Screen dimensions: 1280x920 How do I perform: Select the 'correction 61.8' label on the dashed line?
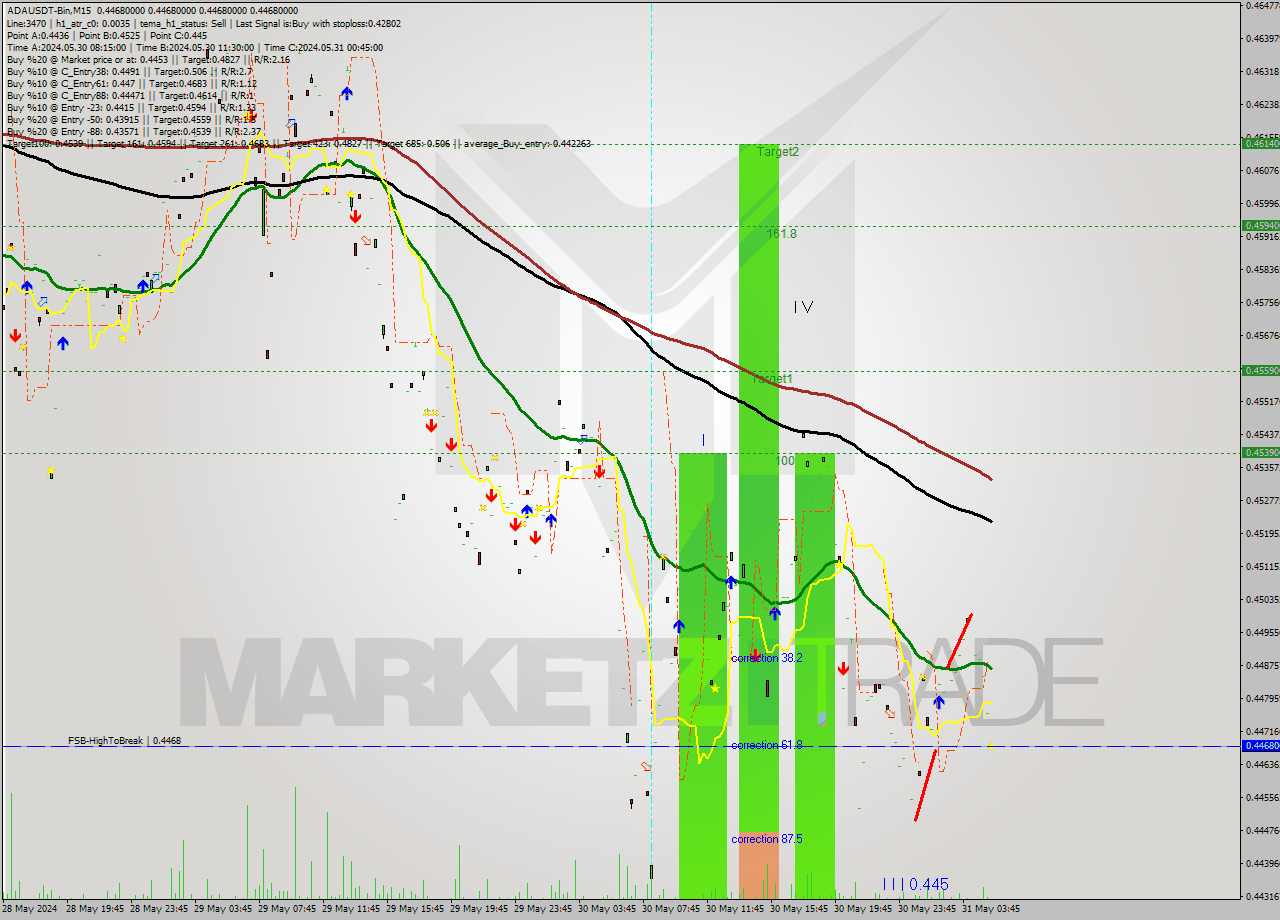(x=765, y=744)
